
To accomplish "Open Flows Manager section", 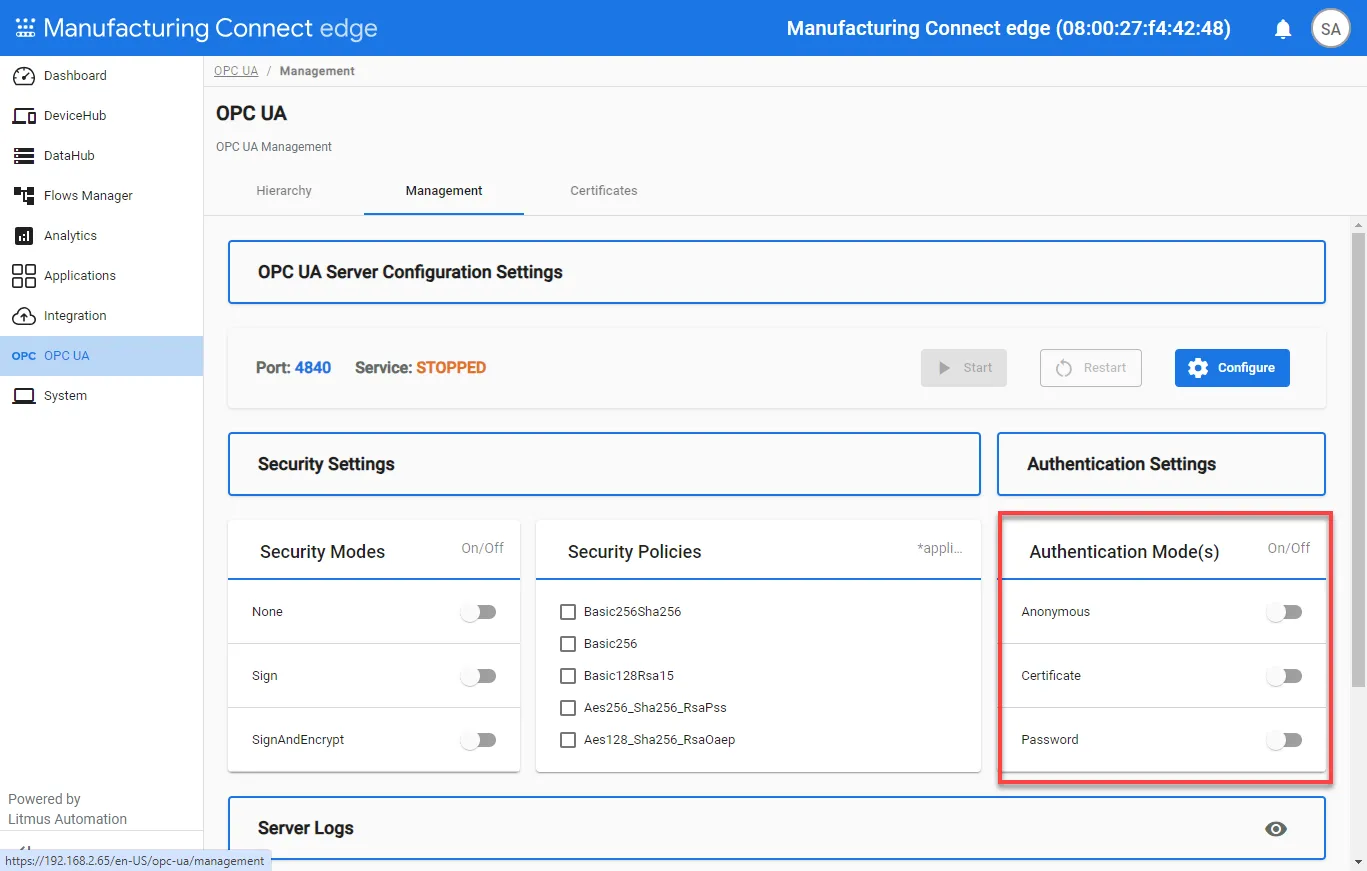I will click(101, 196).
